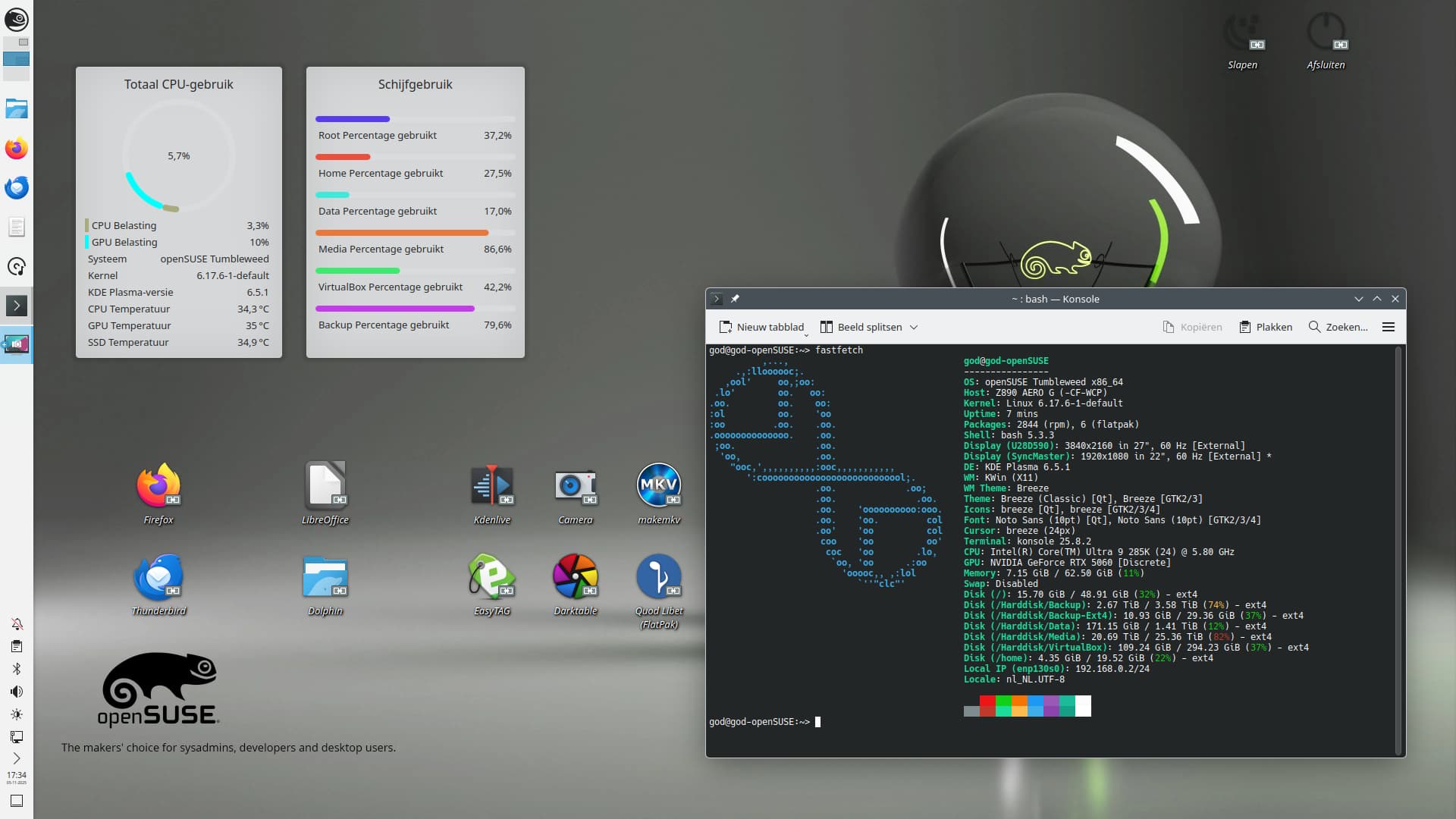The image size is (1456, 819).
Task: Launch Darktable from the desktop
Action: click(575, 577)
